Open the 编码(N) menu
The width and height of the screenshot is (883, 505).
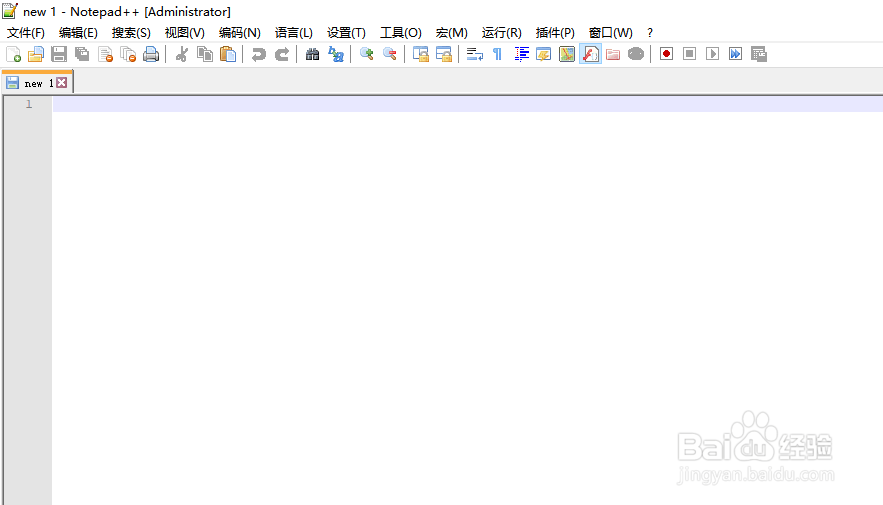pos(239,33)
